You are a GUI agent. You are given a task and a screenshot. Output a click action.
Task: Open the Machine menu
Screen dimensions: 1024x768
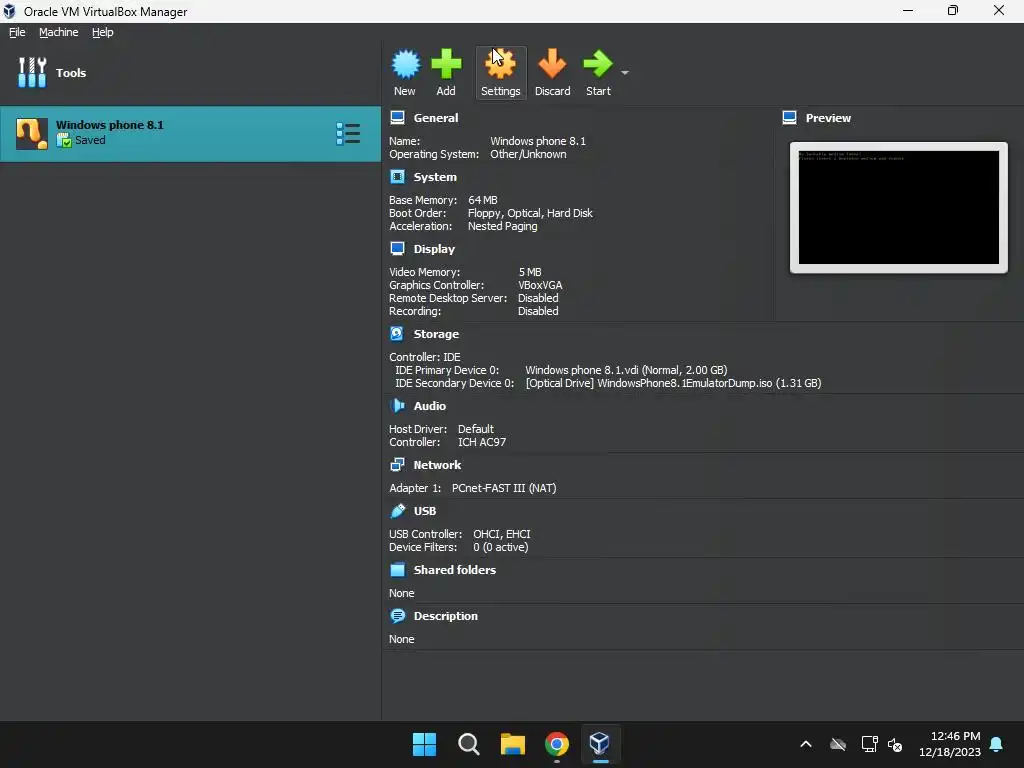(x=58, y=32)
